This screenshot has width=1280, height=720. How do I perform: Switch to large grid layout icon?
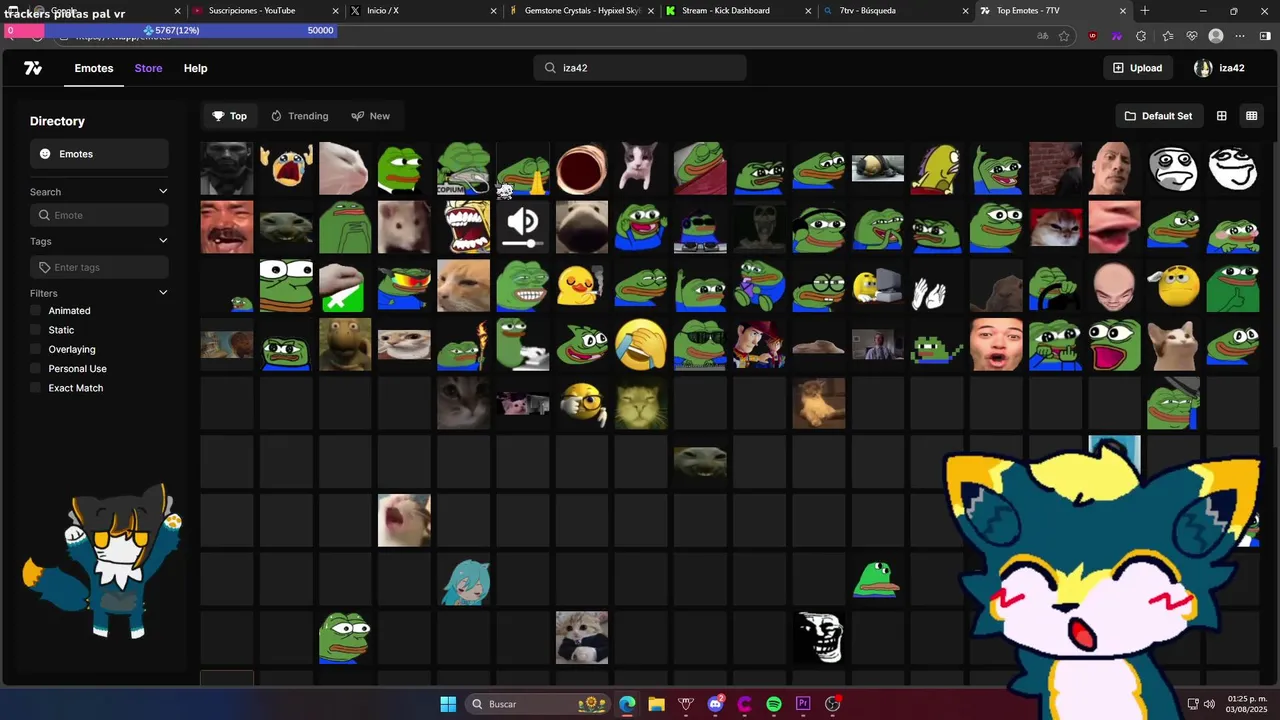coord(1221,116)
